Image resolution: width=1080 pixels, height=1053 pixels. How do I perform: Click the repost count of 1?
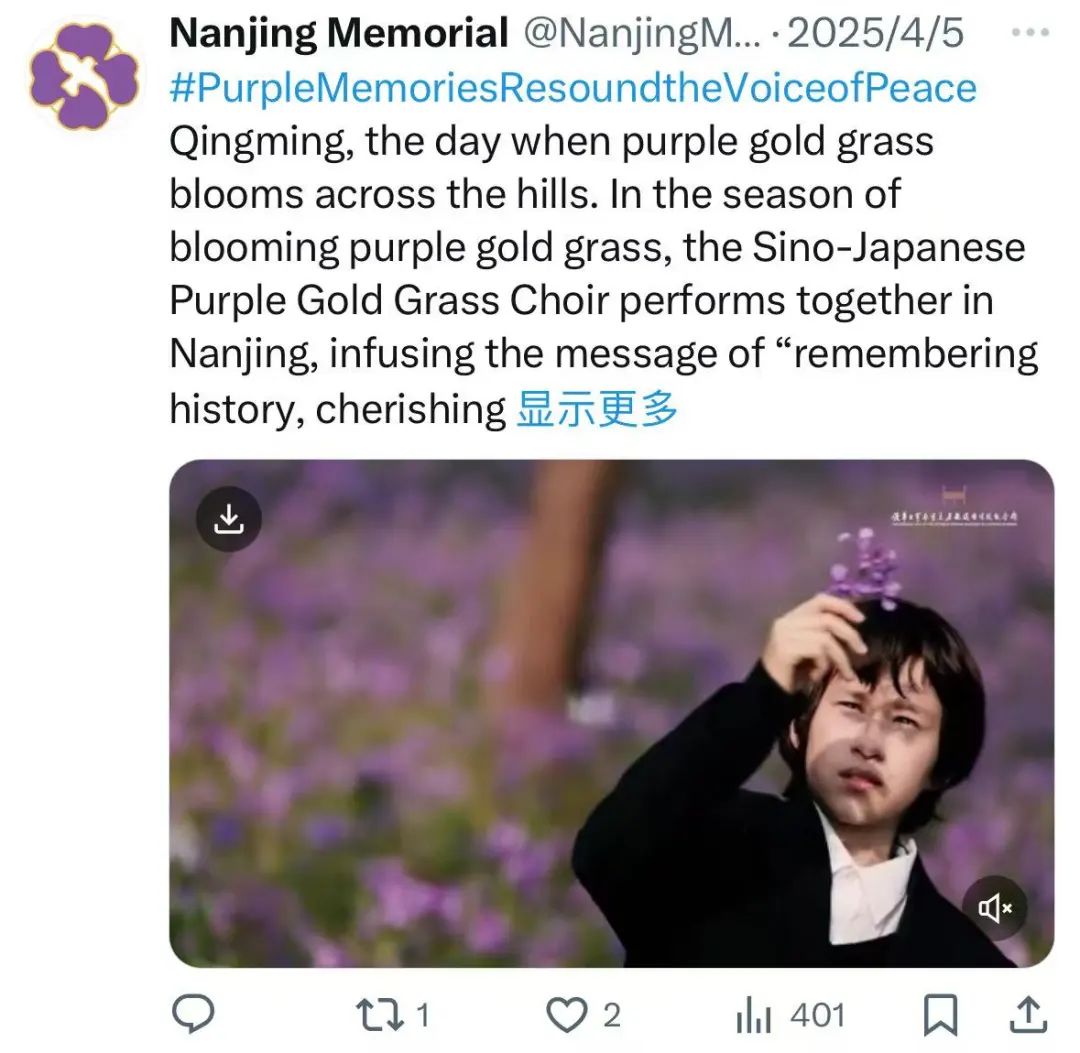421,1016
